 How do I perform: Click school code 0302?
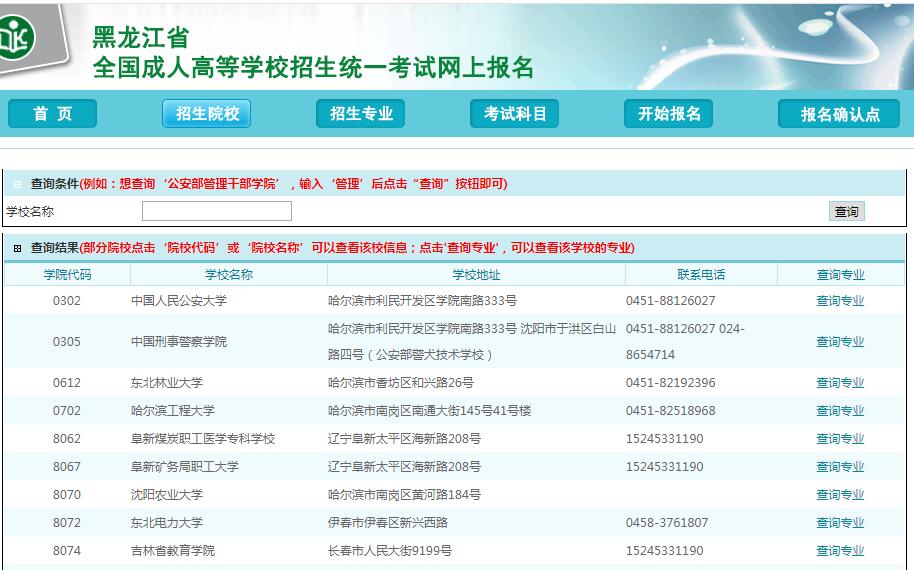click(67, 301)
